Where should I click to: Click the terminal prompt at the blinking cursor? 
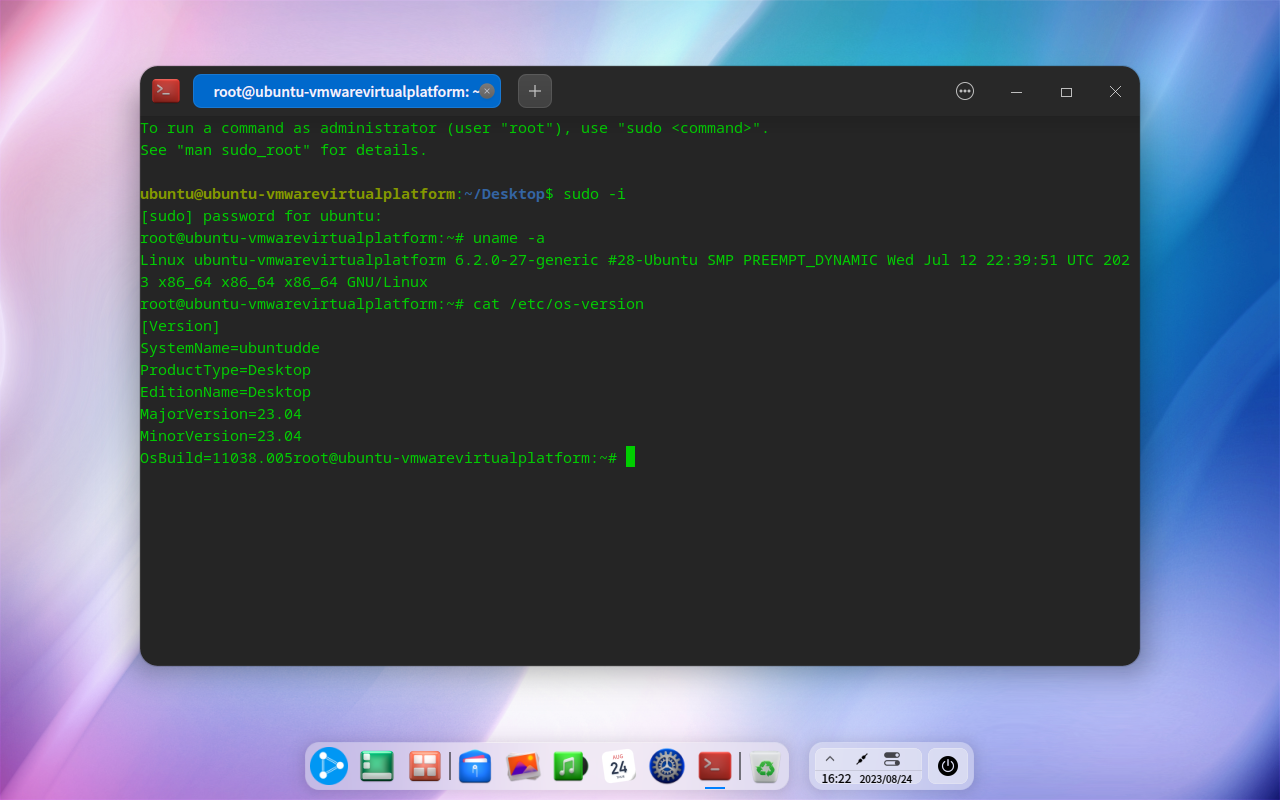[x=629, y=457]
